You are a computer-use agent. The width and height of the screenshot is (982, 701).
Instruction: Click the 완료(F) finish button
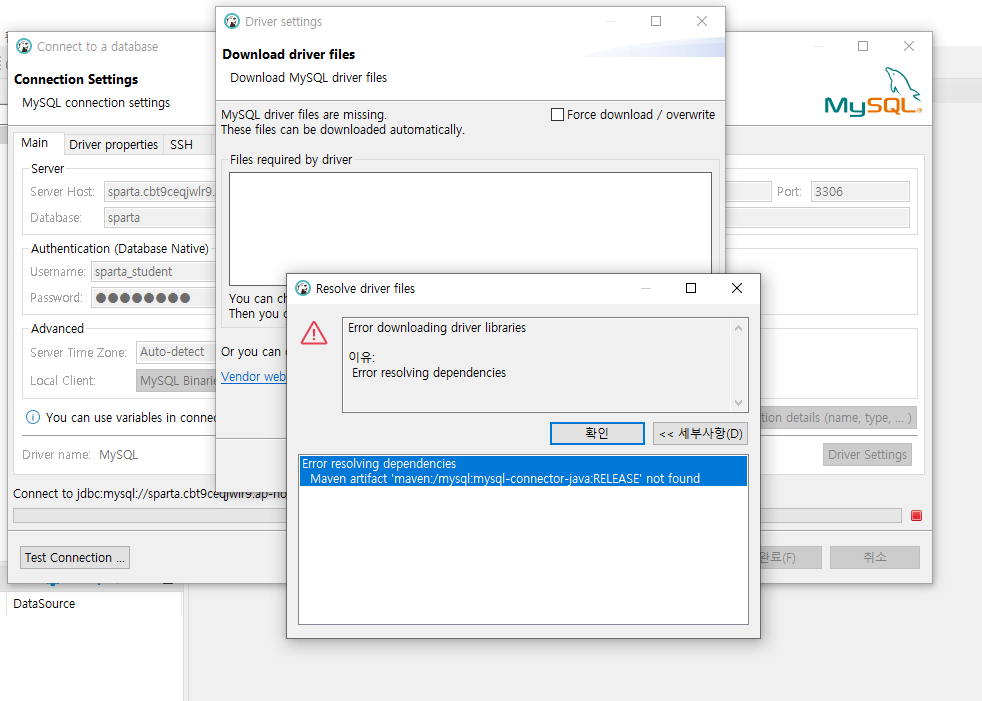point(790,557)
